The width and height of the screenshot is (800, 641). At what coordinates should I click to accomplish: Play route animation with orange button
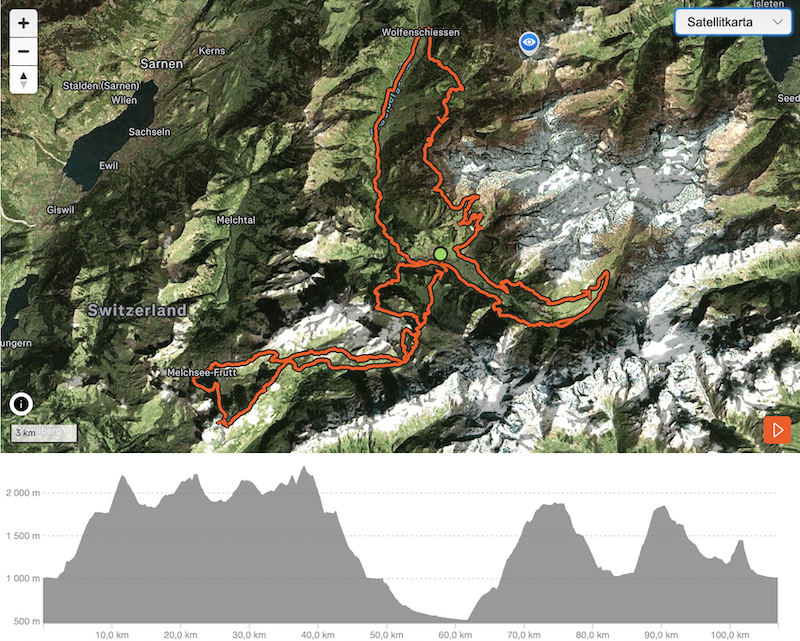coord(777,430)
